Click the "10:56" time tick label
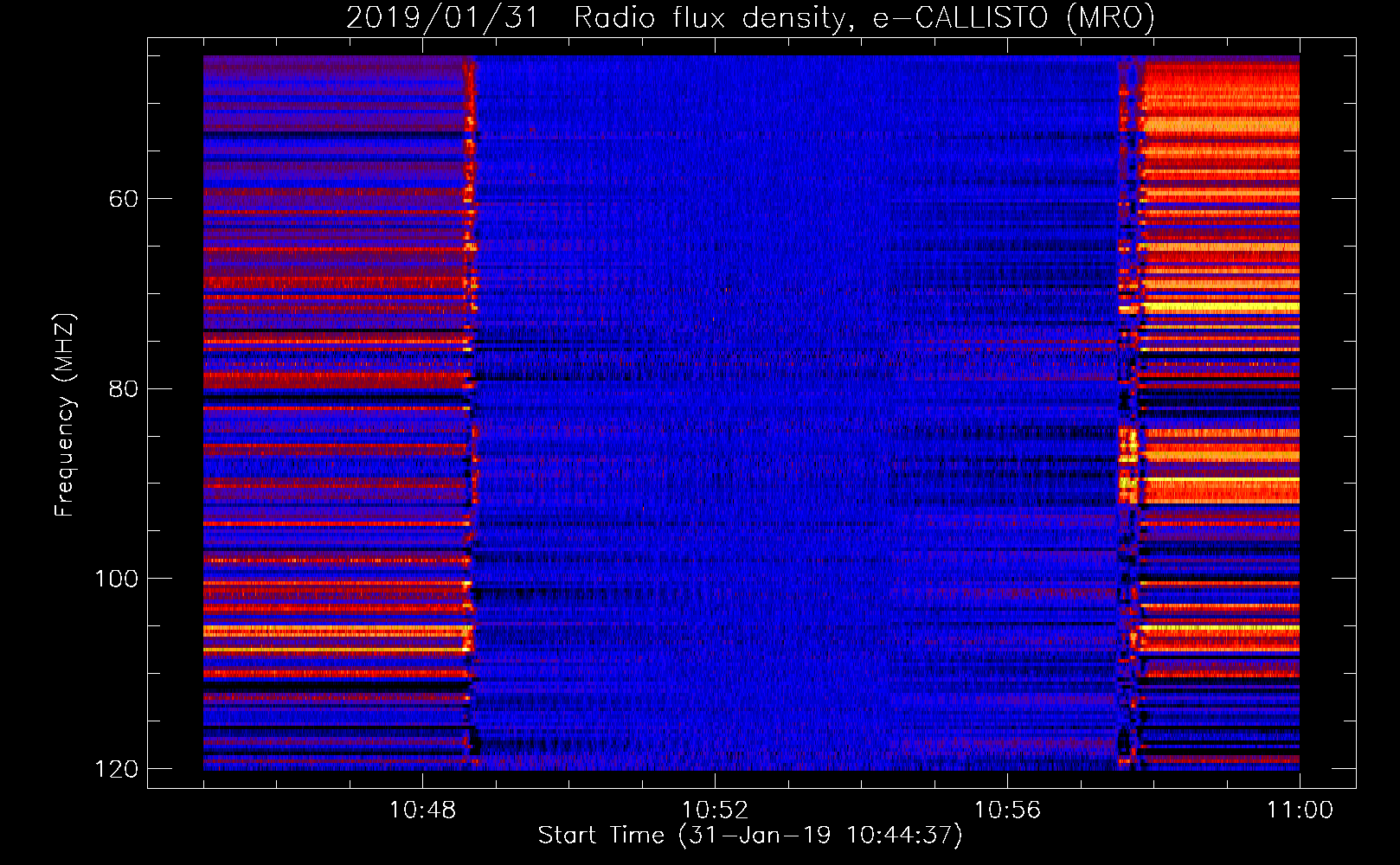Image resolution: width=1400 pixels, height=865 pixels. click(1007, 811)
